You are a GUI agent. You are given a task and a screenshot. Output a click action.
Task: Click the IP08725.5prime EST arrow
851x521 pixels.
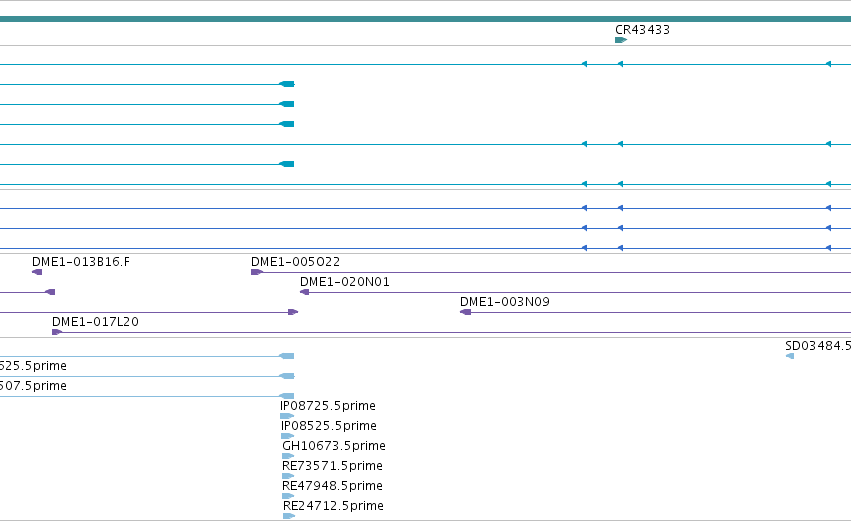pyautogui.click(x=287, y=416)
